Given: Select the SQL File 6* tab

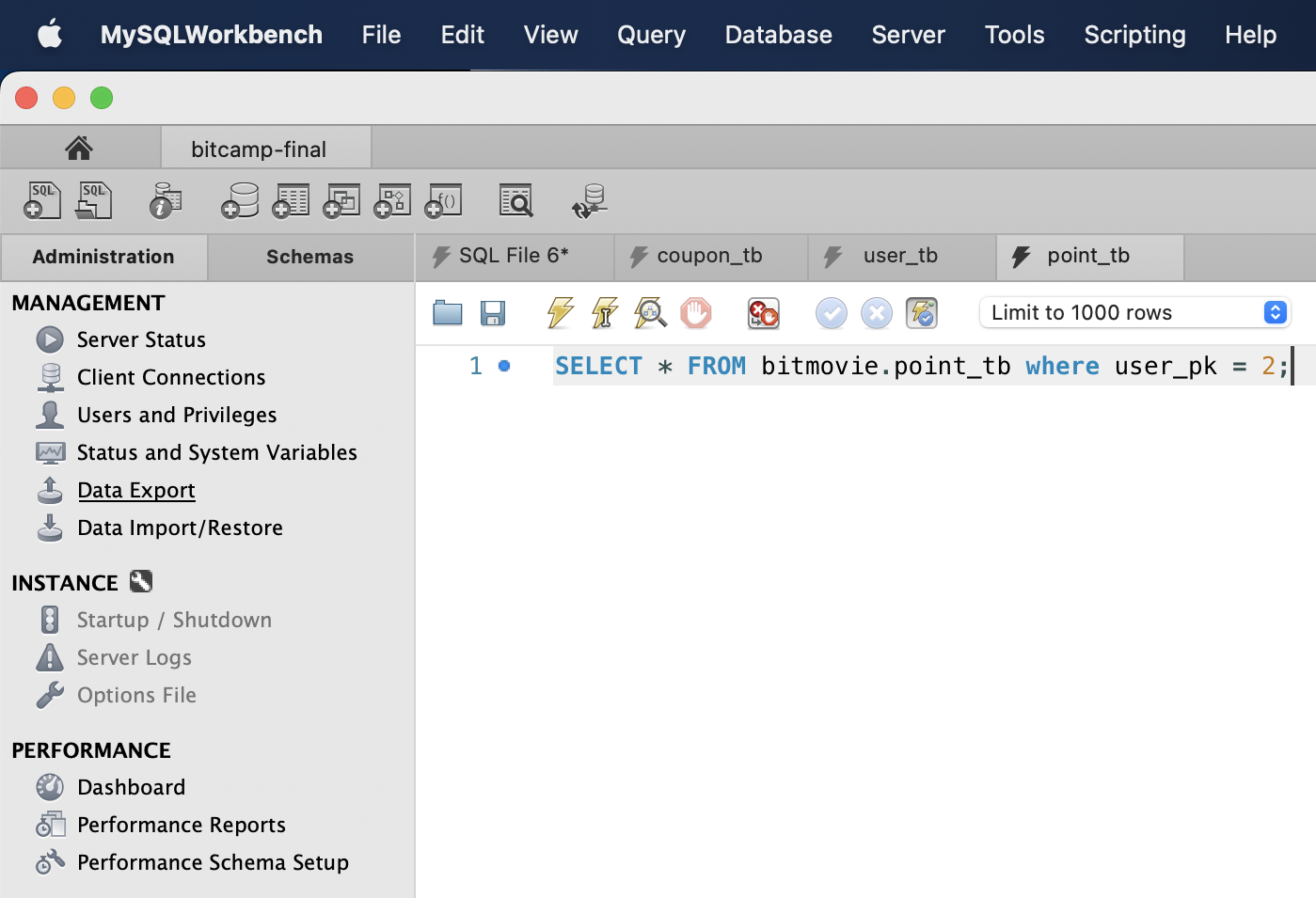Looking at the screenshot, I should [515, 256].
